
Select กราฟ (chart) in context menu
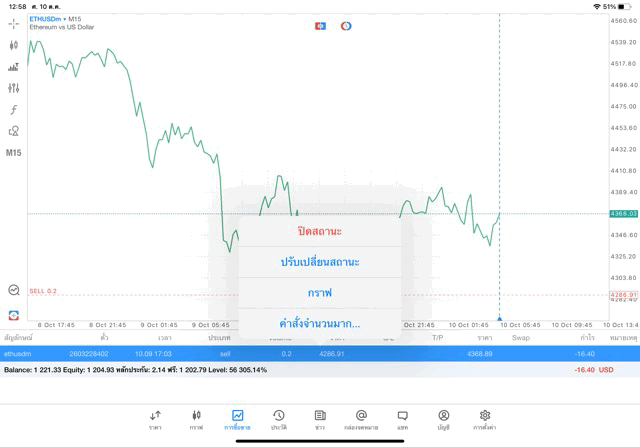pos(319,293)
